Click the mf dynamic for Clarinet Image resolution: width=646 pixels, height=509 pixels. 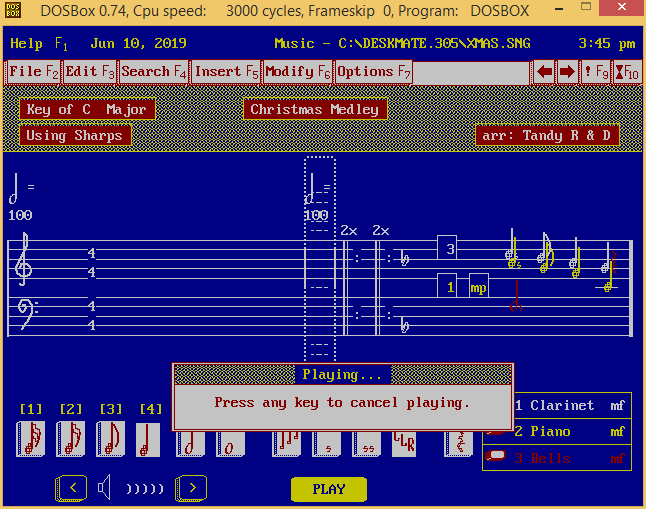pos(617,406)
